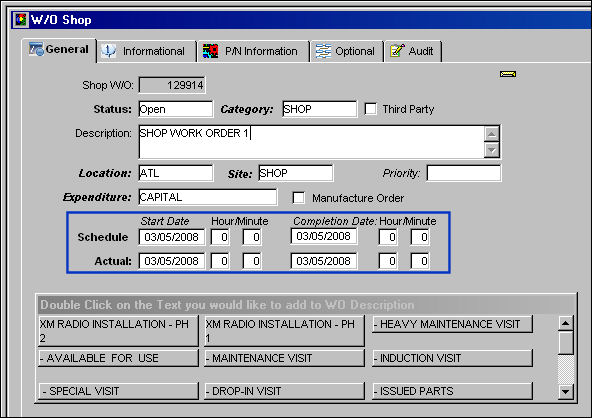Open the Informational tab
The image size is (592, 418).
[x=147, y=51]
